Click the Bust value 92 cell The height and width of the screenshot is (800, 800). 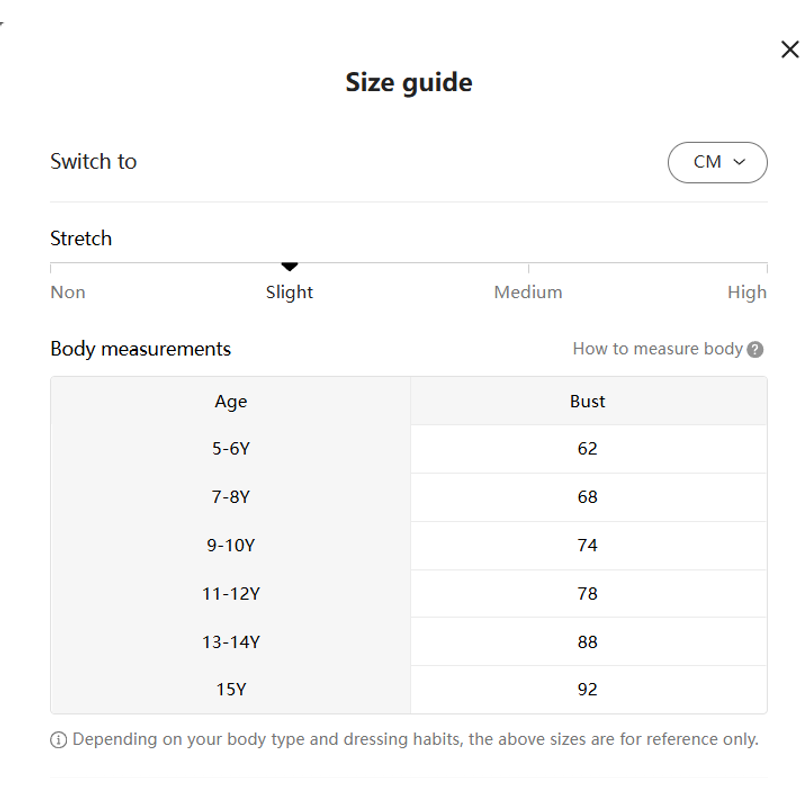[x=588, y=689]
